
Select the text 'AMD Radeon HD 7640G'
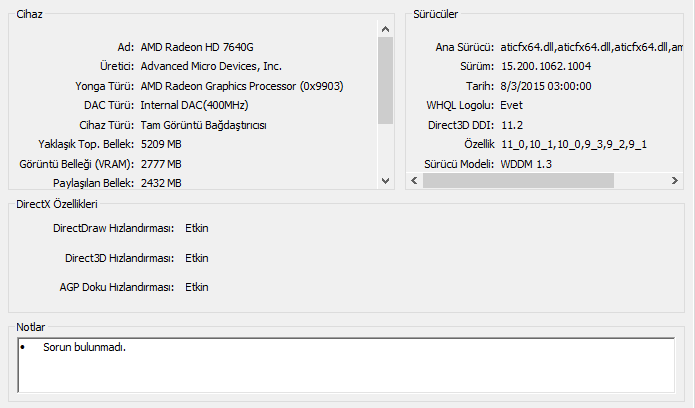coord(197,47)
